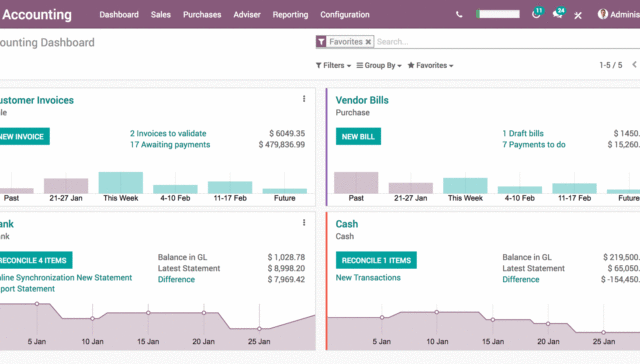This screenshot has height=364, width=640.
Task: Click the 5 Jan point on Bank graph
Action: click(37, 304)
